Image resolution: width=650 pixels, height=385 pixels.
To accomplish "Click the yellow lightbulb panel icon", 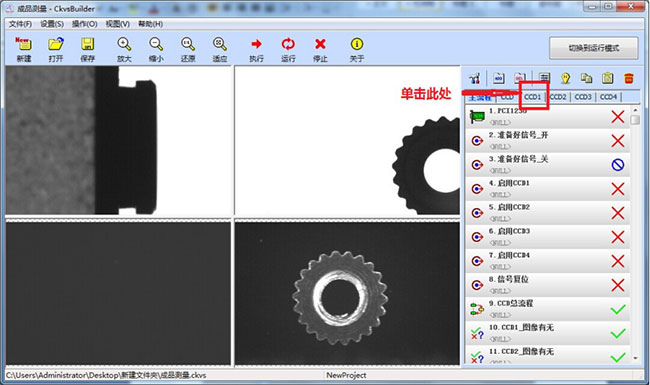I will click(565, 78).
